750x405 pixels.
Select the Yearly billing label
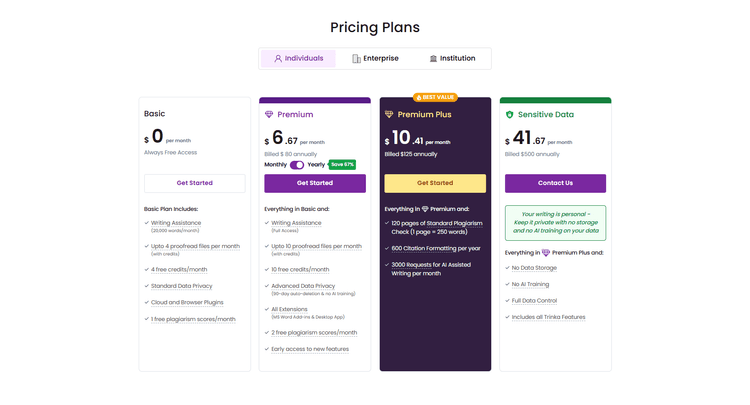pyautogui.click(x=316, y=165)
